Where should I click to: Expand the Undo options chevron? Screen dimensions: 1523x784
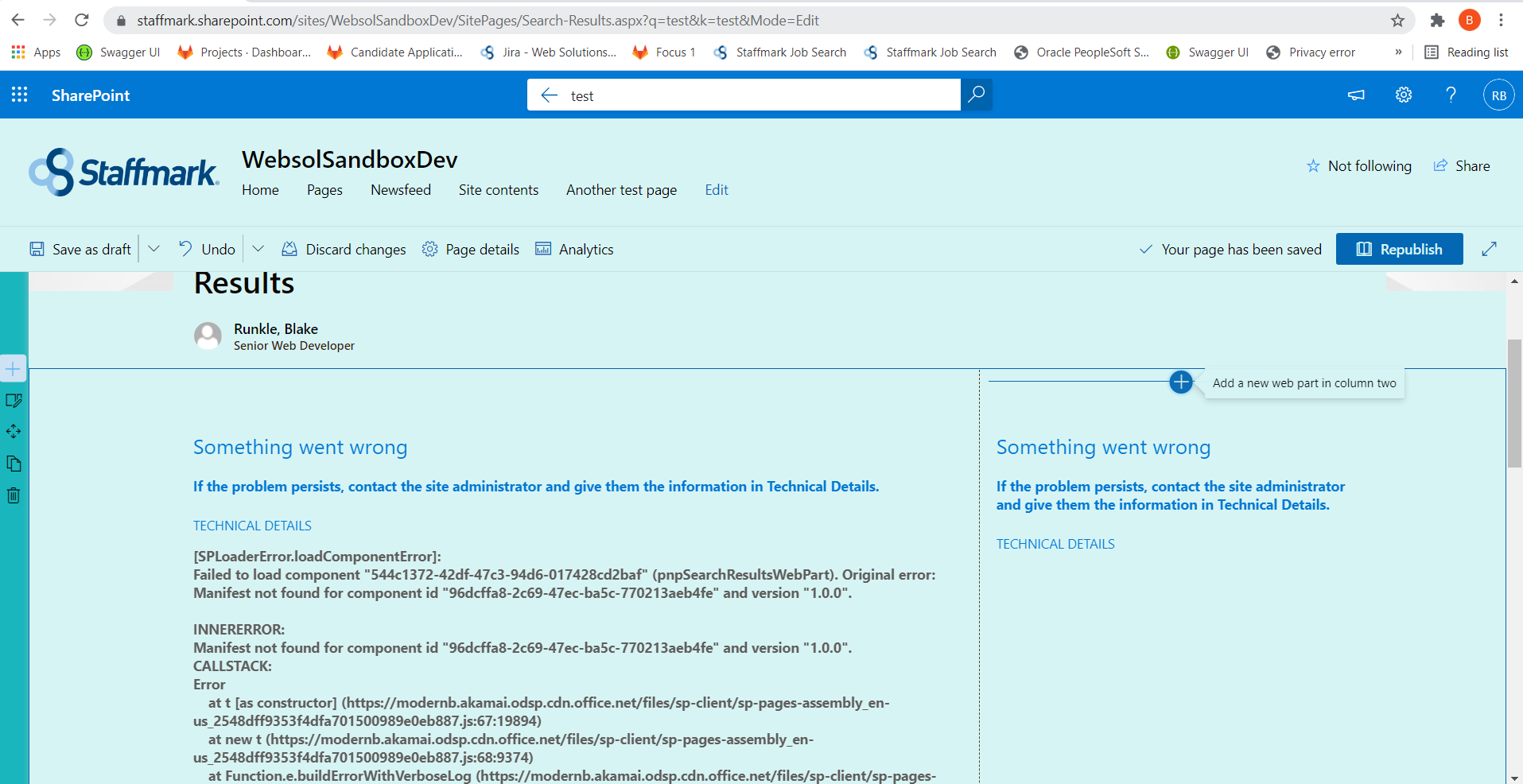[x=258, y=249]
